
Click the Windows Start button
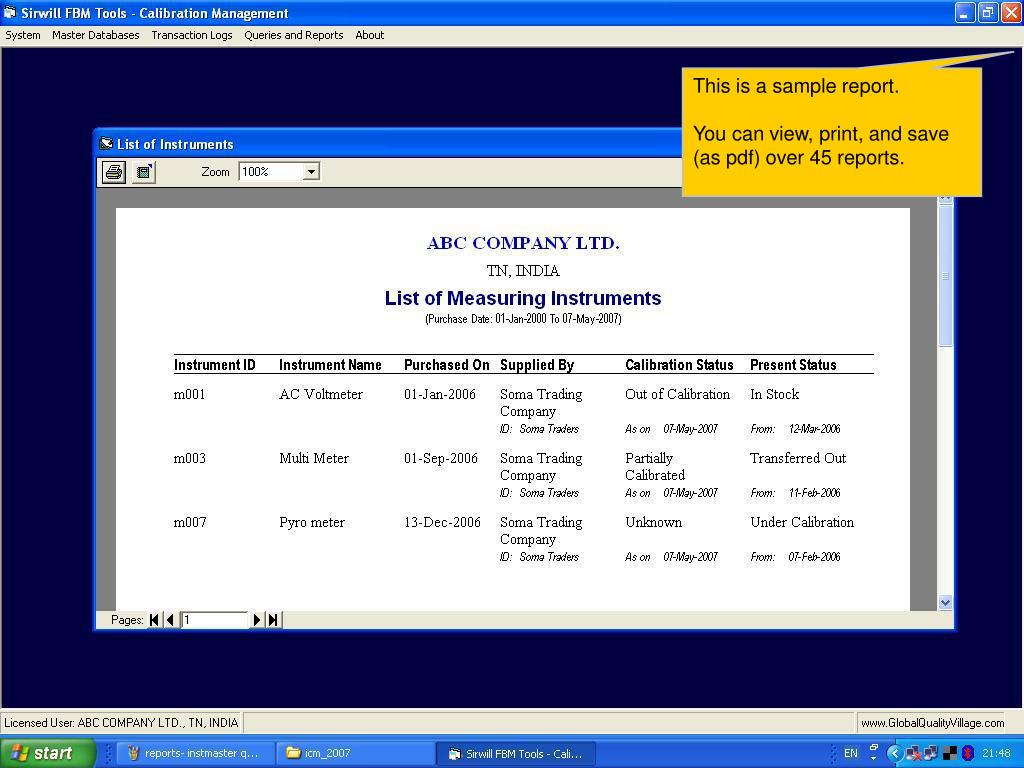tap(48, 753)
